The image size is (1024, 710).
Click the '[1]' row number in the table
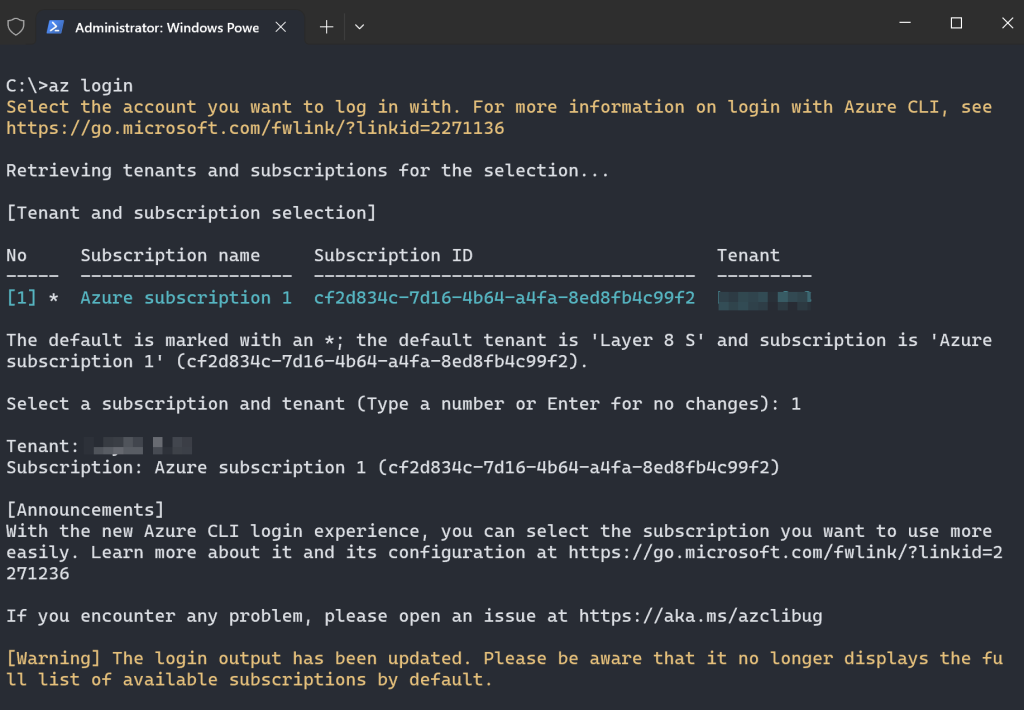(22, 298)
